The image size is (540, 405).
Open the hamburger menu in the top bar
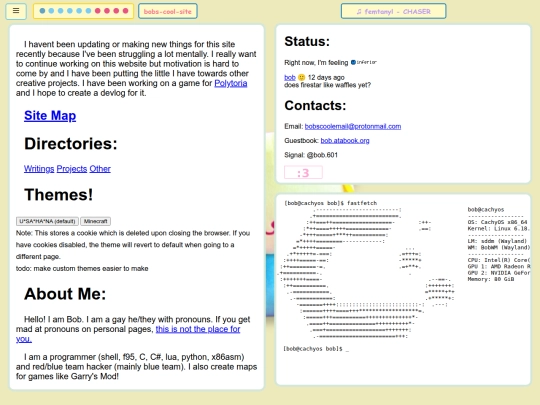[x=16, y=11]
